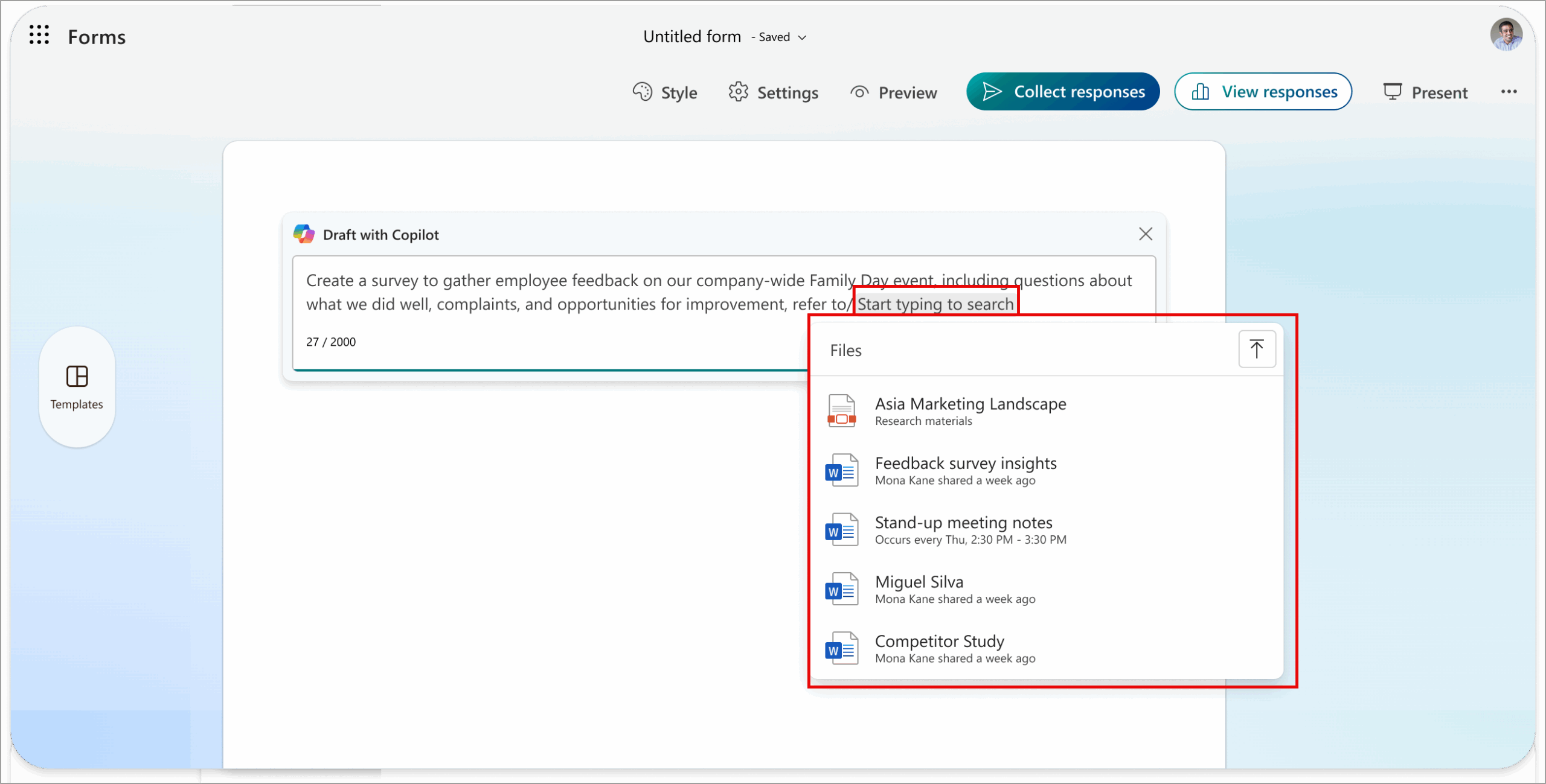Click the Word icon beside Competitor Study
This screenshot has height=784, width=1546.
tap(841, 648)
